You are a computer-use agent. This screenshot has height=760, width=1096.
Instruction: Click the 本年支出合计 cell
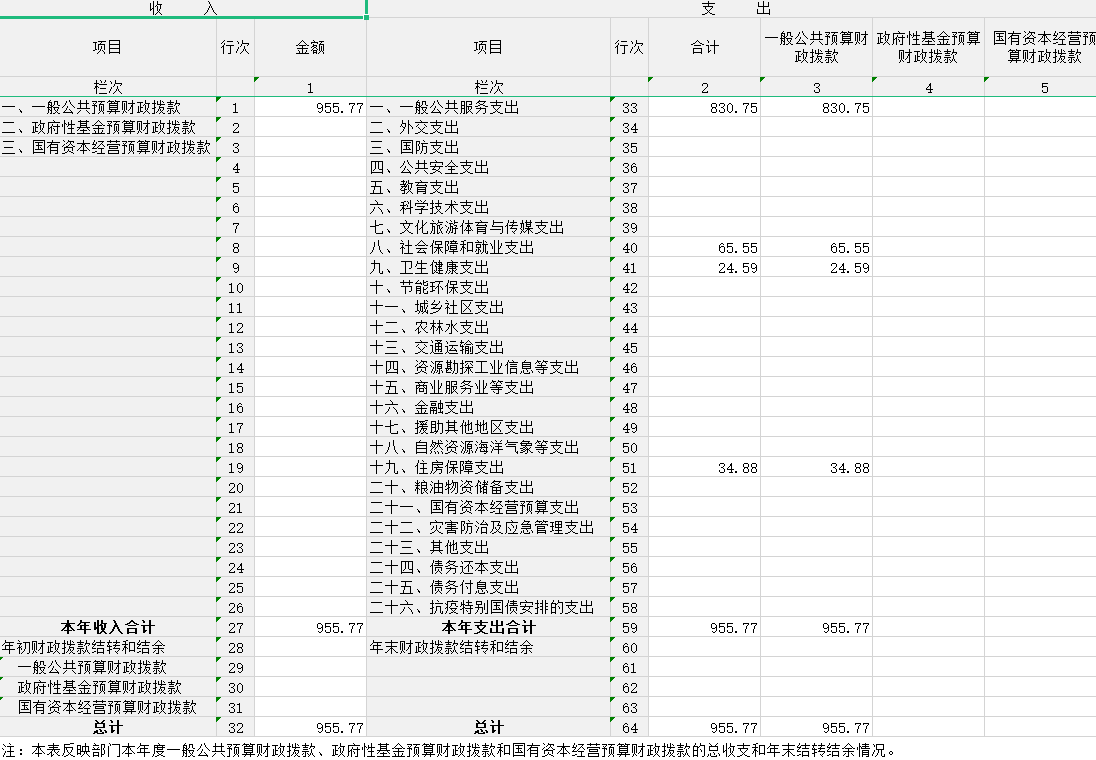point(488,628)
